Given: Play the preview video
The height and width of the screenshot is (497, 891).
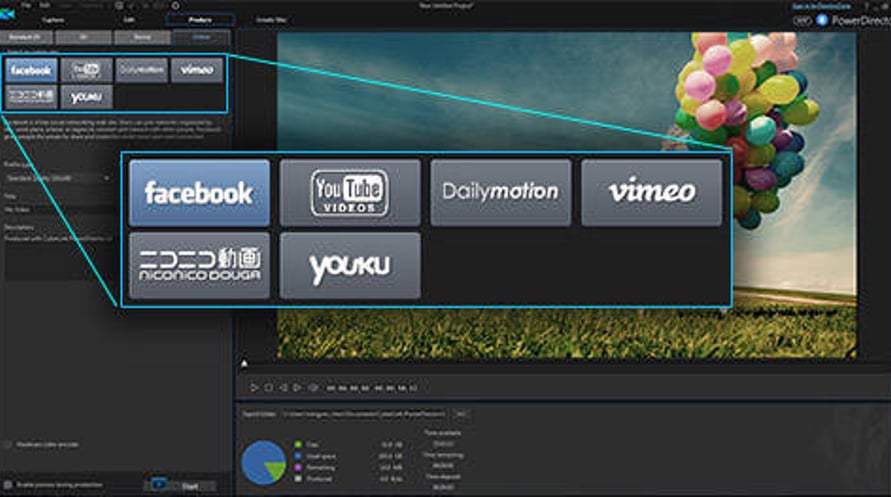Looking at the screenshot, I should pyautogui.click(x=254, y=388).
